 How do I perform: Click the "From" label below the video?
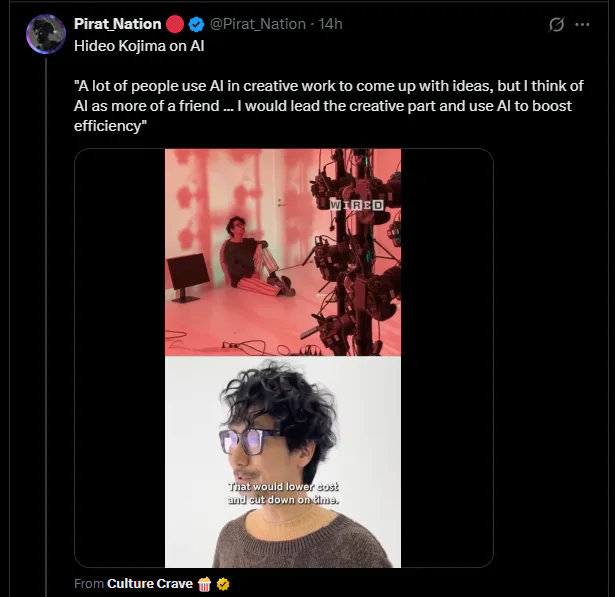(x=89, y=583)
